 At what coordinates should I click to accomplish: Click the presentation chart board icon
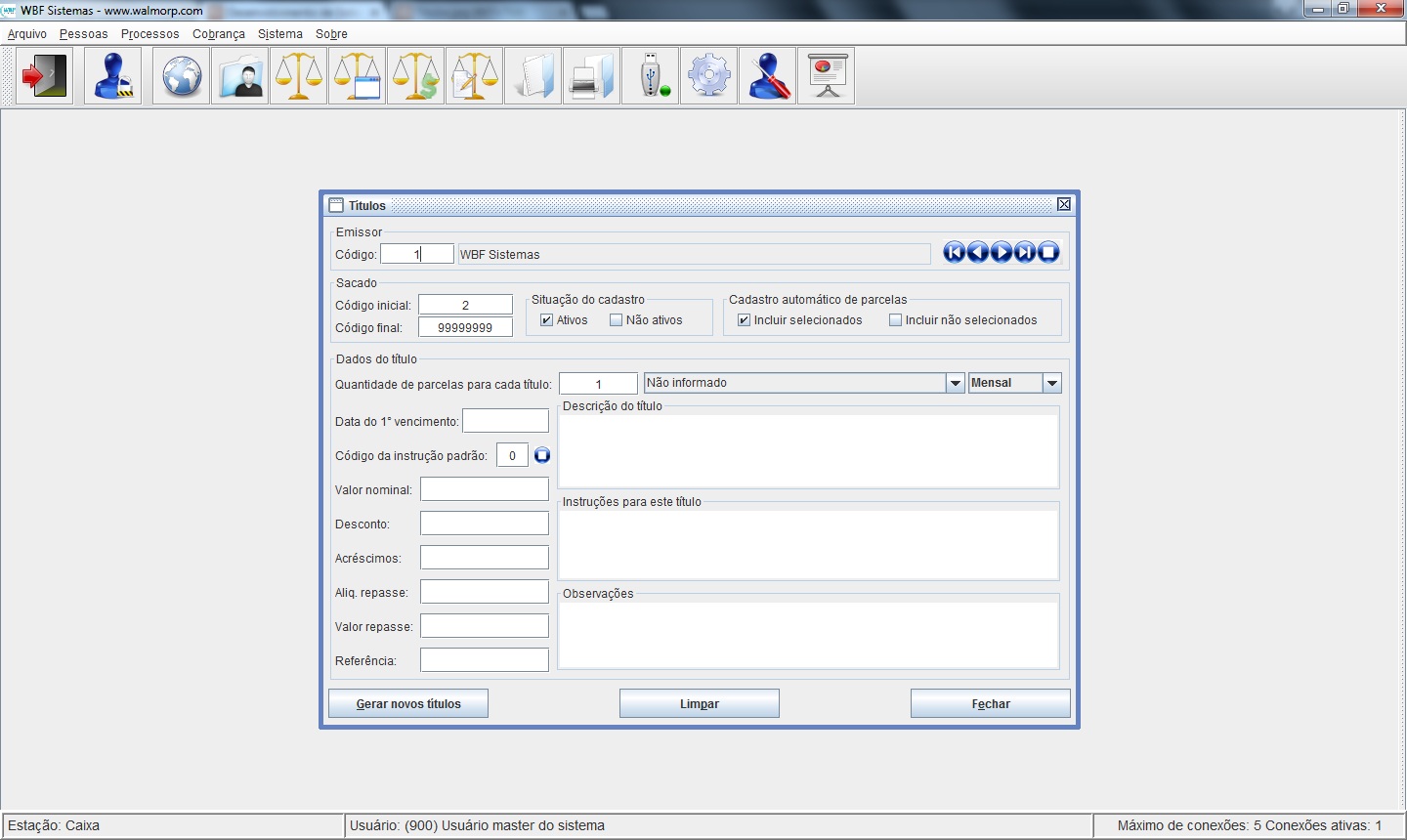click(827, 76)
